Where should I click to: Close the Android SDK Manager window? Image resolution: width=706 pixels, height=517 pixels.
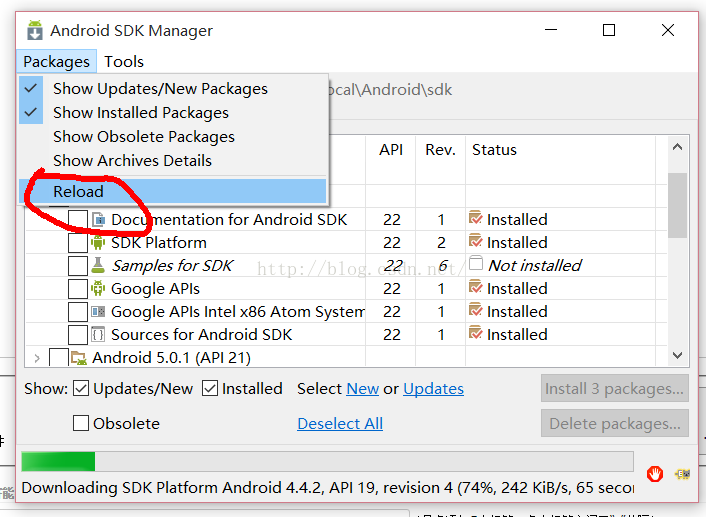tap(668, 30)
